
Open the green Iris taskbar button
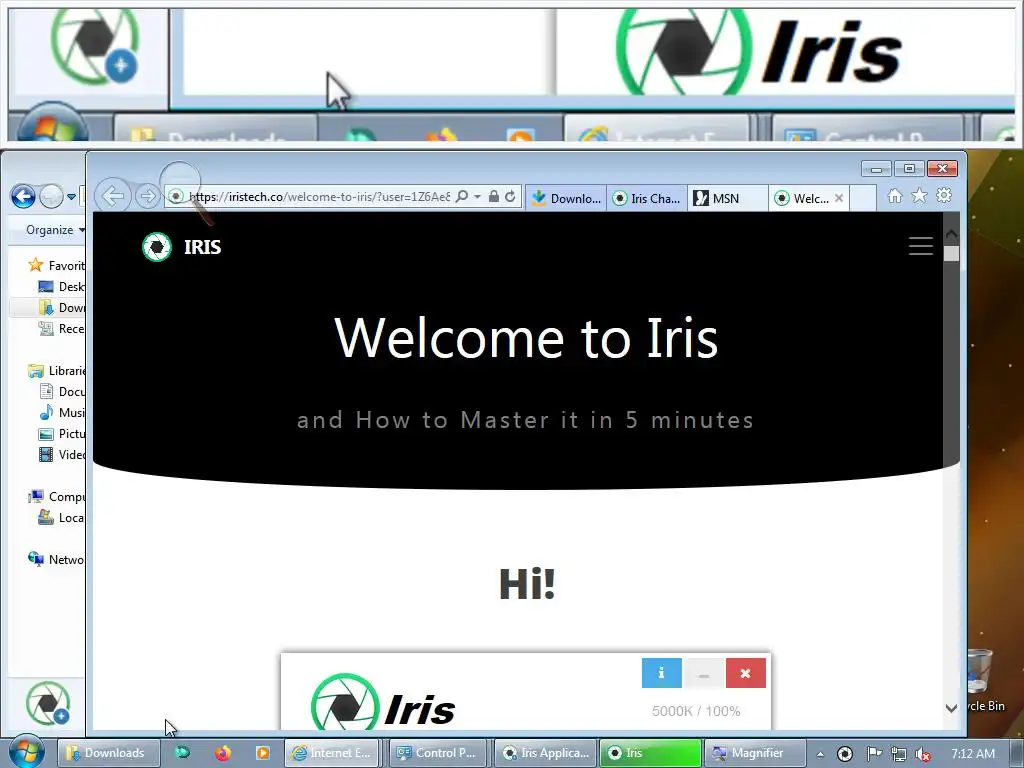pyautogui.click(x=650, y=753)
